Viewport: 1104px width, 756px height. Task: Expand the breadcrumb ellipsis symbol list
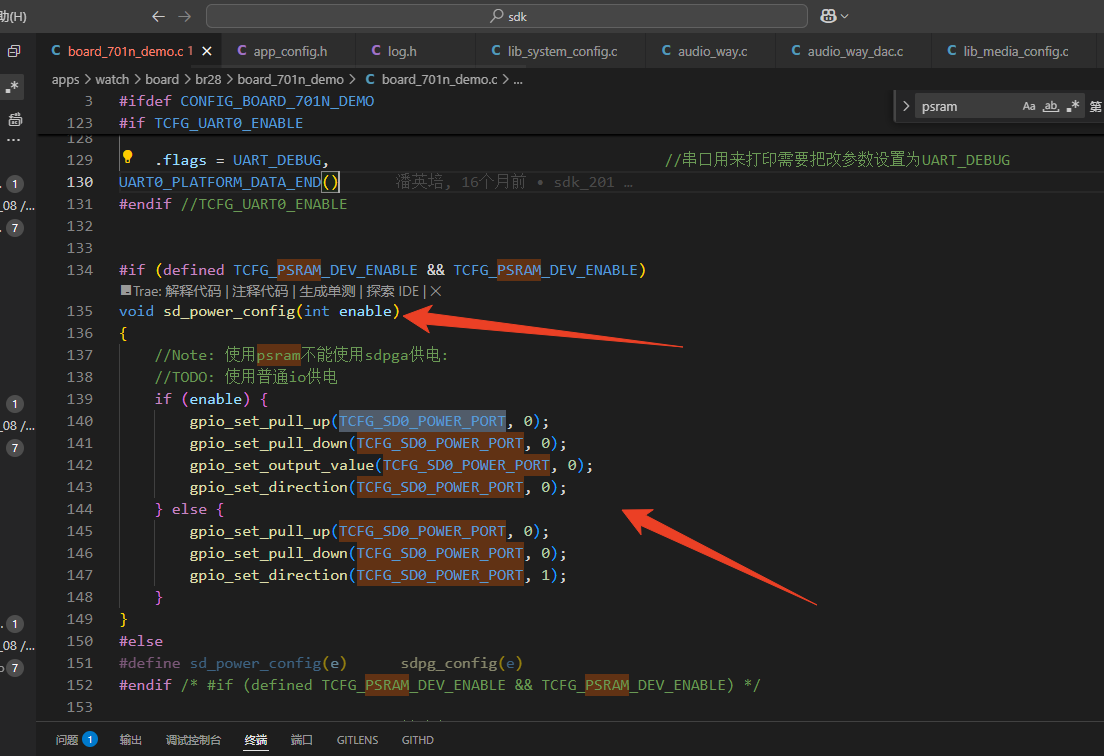coord(518,80)
